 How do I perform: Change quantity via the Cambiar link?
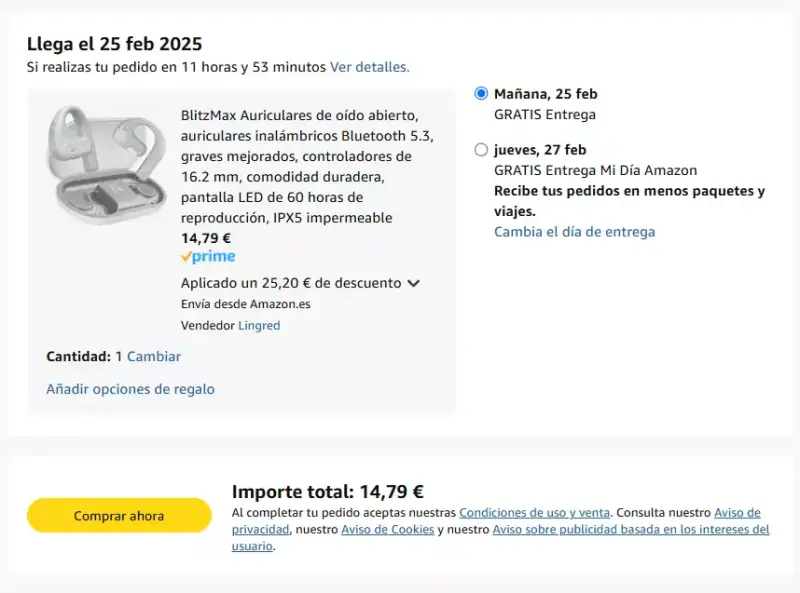tap(154, 356)
